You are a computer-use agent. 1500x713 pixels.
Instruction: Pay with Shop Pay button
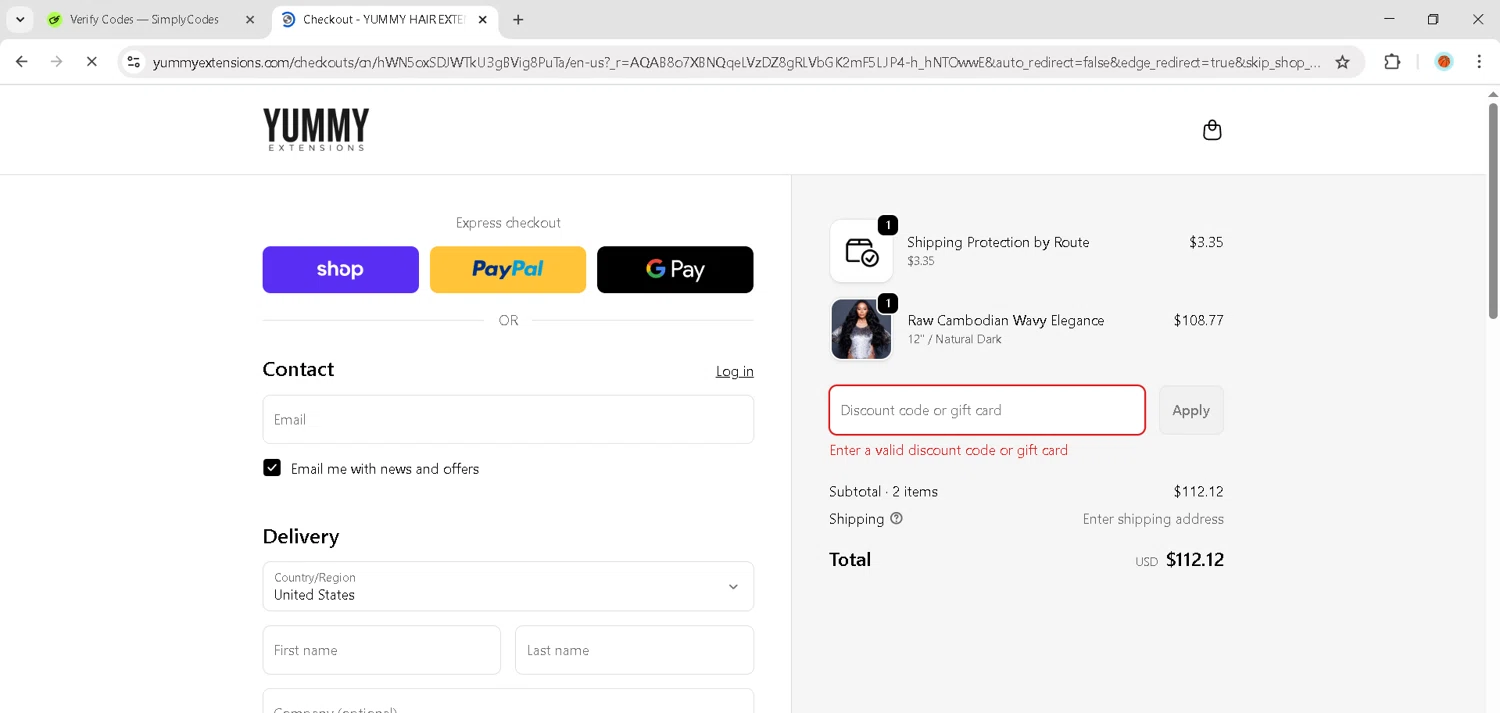click(341, 270)
